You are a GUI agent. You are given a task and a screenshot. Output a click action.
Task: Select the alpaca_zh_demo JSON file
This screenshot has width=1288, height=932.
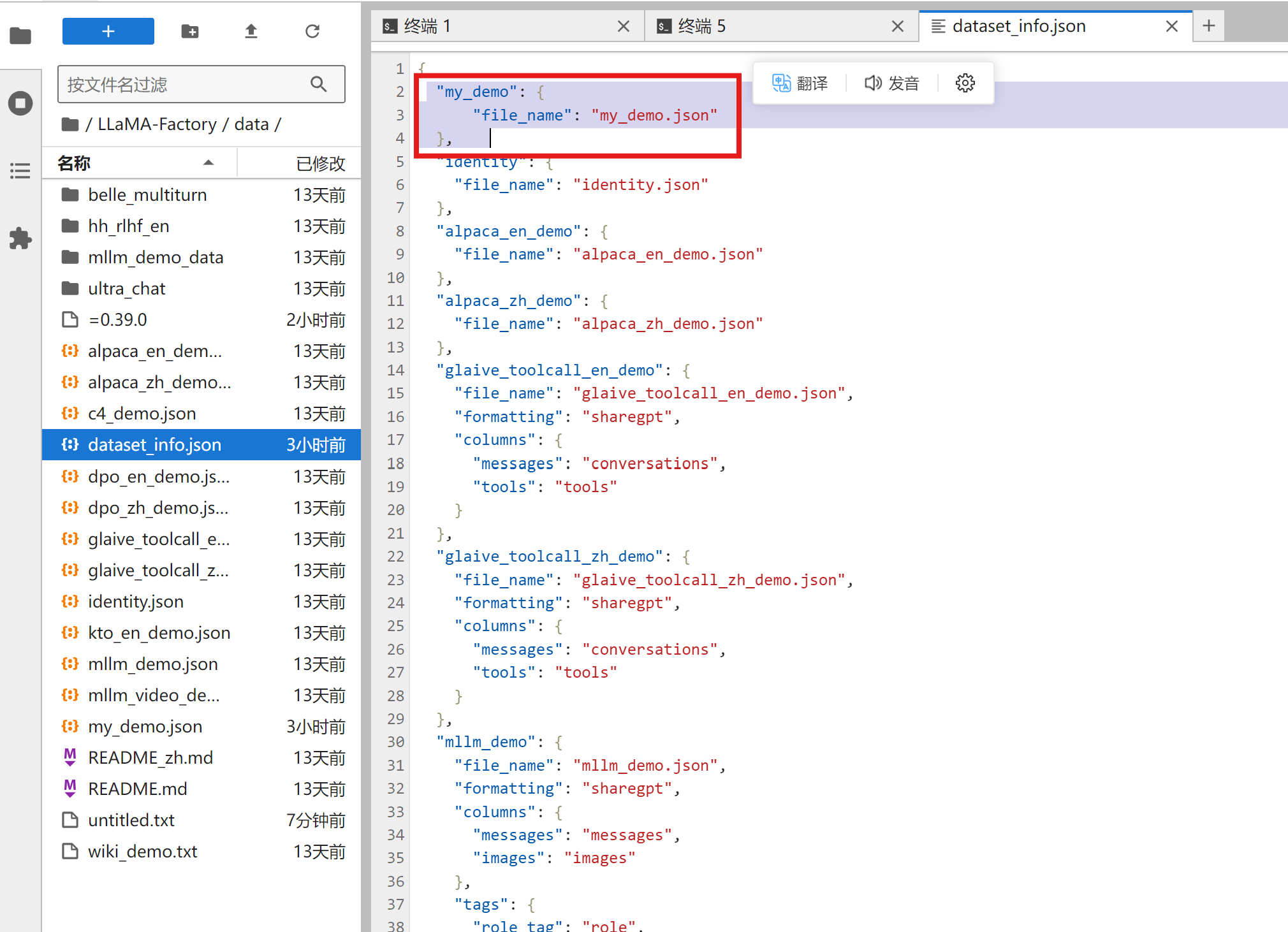click(x=201, y=382)
